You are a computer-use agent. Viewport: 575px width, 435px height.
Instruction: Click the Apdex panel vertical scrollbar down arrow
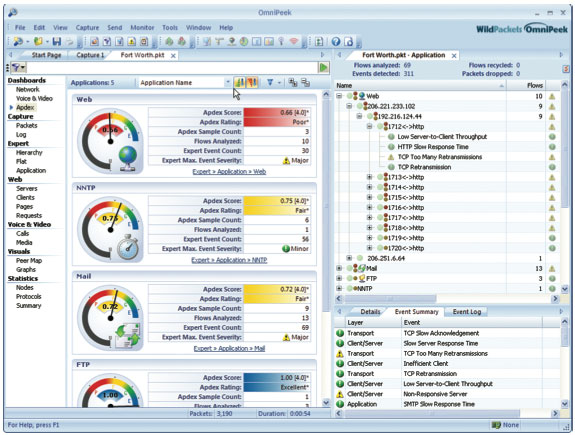pos(326,403)
